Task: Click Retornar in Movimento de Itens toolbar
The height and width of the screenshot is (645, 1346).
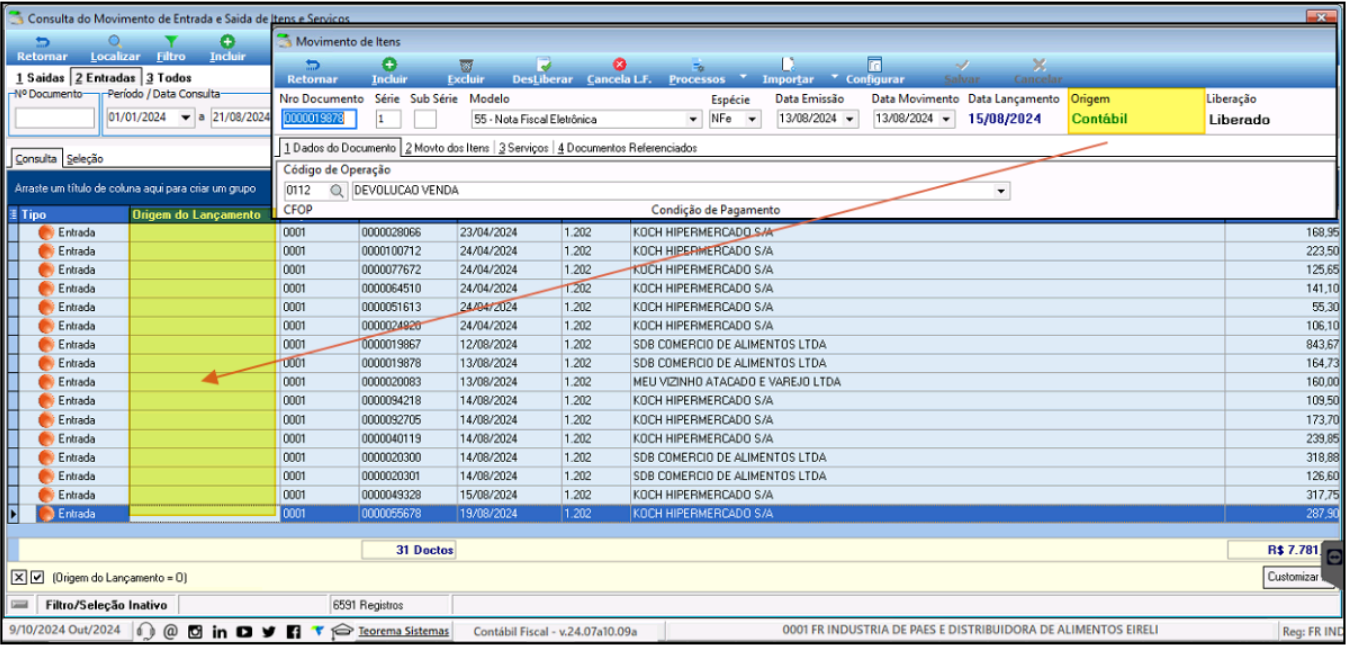Action: point(312,70)
